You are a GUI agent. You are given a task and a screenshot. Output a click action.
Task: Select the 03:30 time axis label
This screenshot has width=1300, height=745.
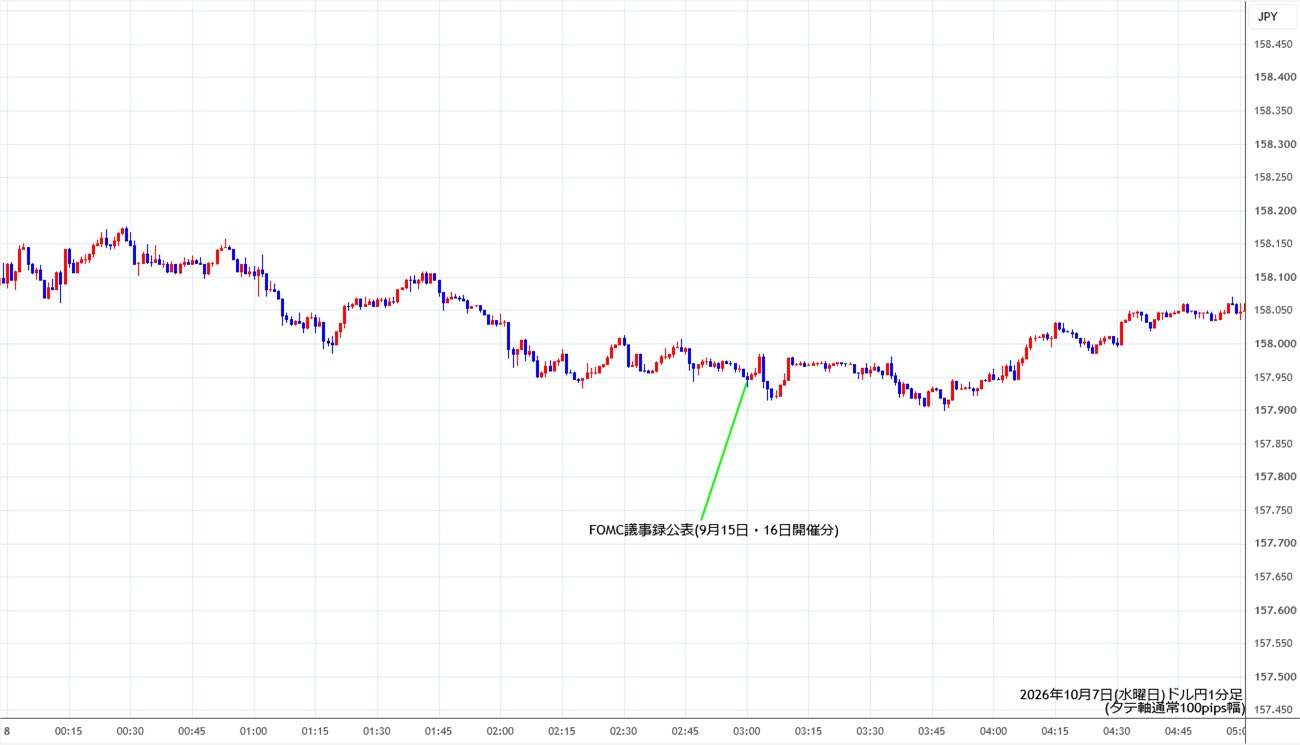click(x=870, y=731)
